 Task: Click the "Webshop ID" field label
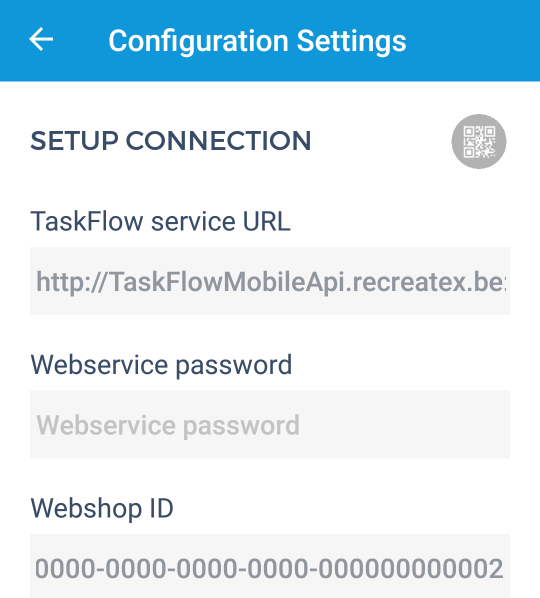(102, 509)
